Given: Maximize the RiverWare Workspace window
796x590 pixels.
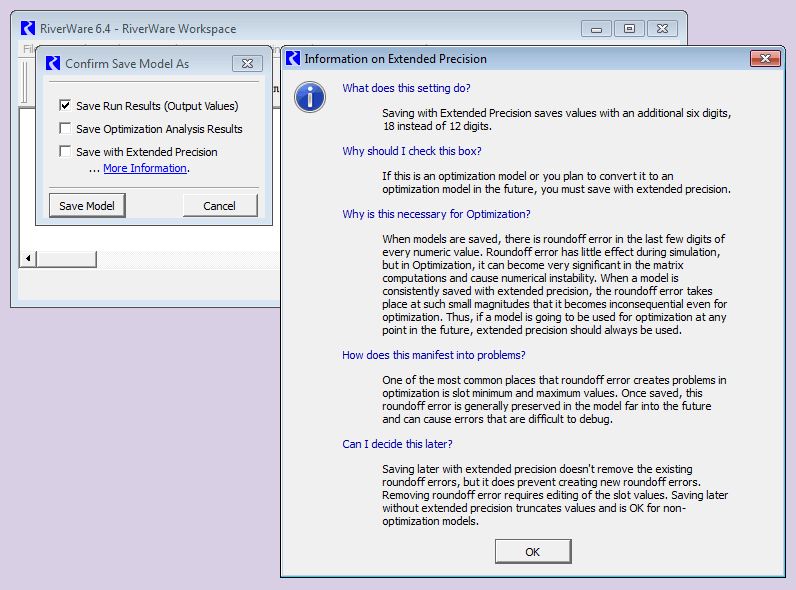Looking at the screenshot, I should (x=629, y=29).
